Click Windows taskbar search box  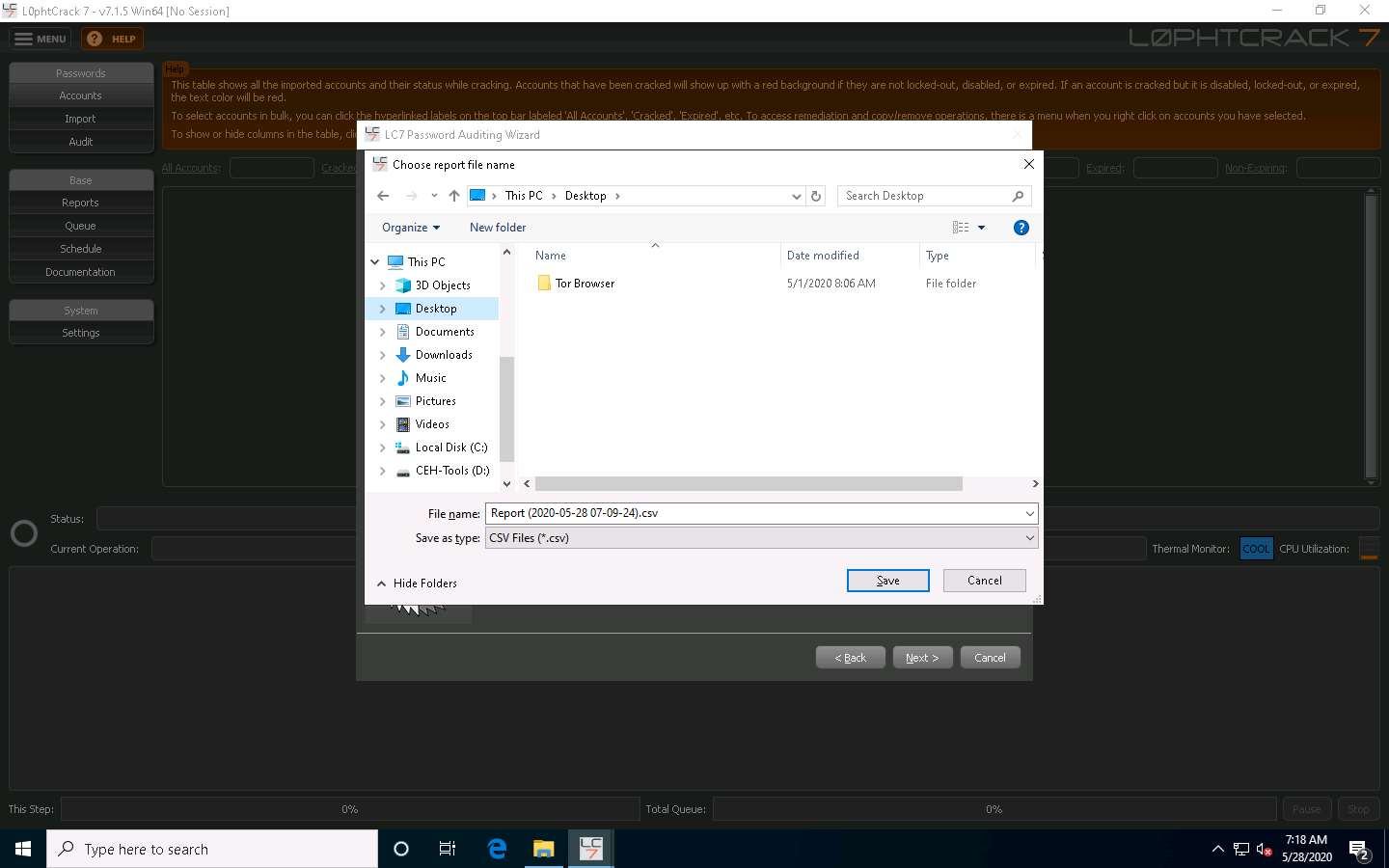212,849
